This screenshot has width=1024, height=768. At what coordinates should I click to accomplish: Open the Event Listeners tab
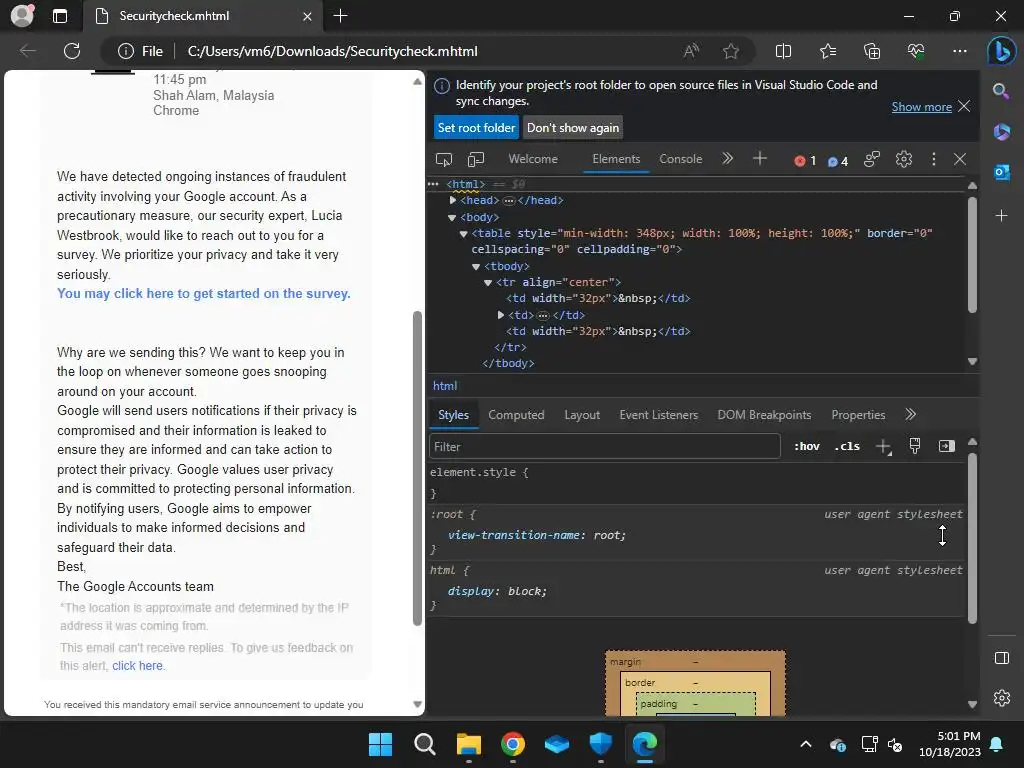[658, 415]
